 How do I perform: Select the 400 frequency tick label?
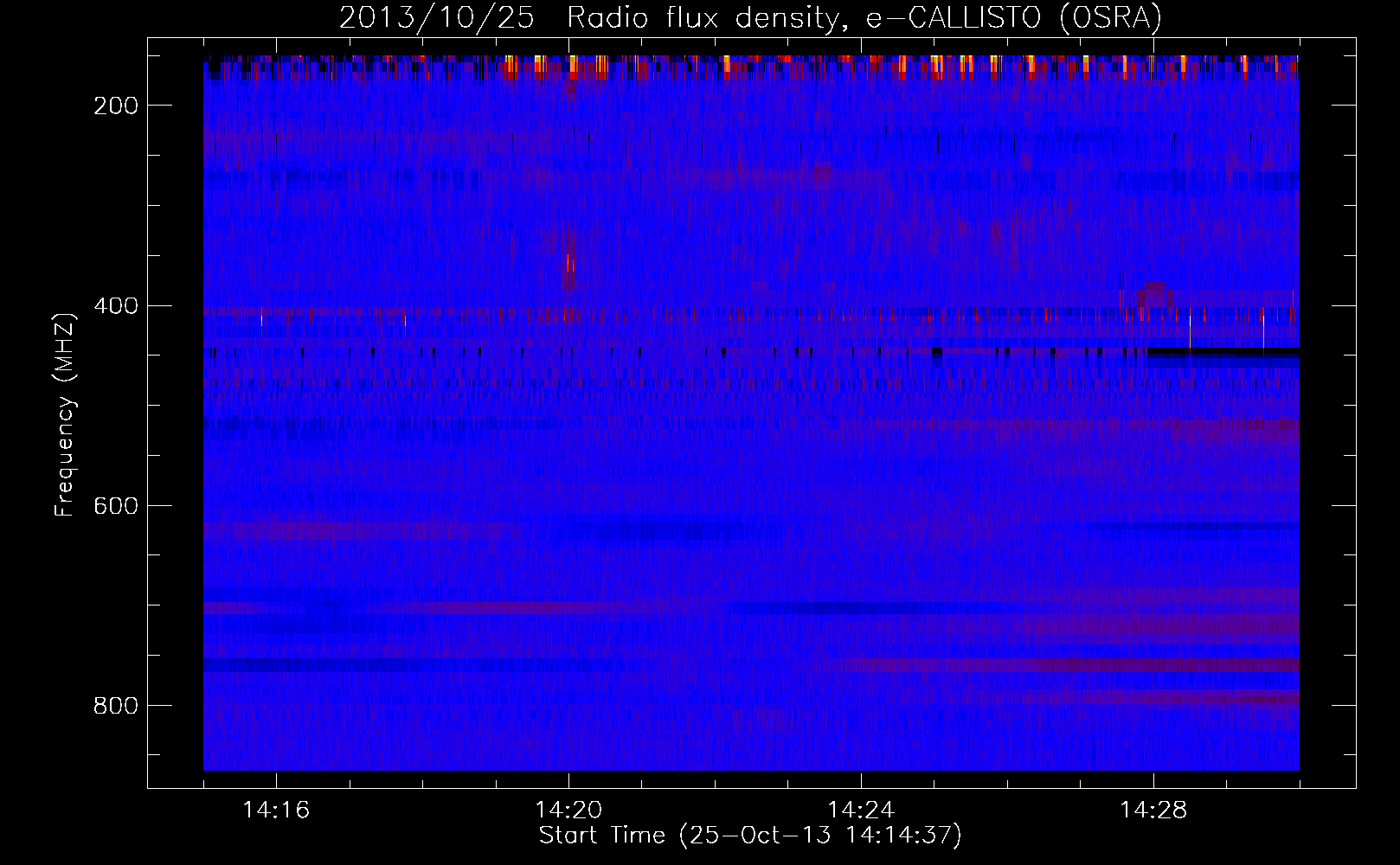click(116, 306)
